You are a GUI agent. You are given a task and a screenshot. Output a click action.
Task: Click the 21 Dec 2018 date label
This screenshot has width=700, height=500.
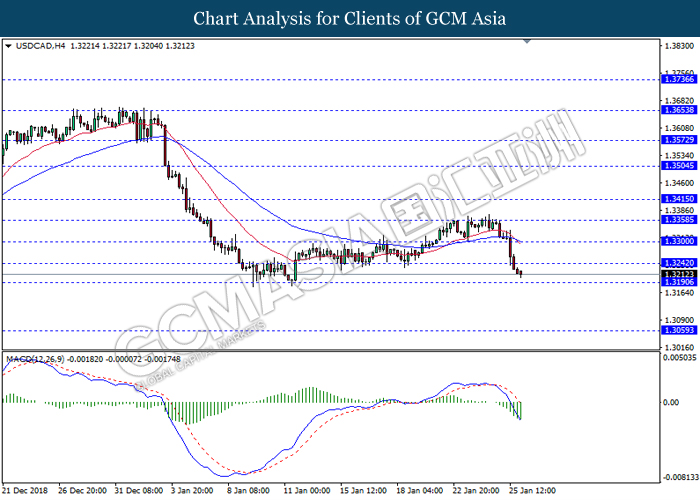click(x=25, y=491)
